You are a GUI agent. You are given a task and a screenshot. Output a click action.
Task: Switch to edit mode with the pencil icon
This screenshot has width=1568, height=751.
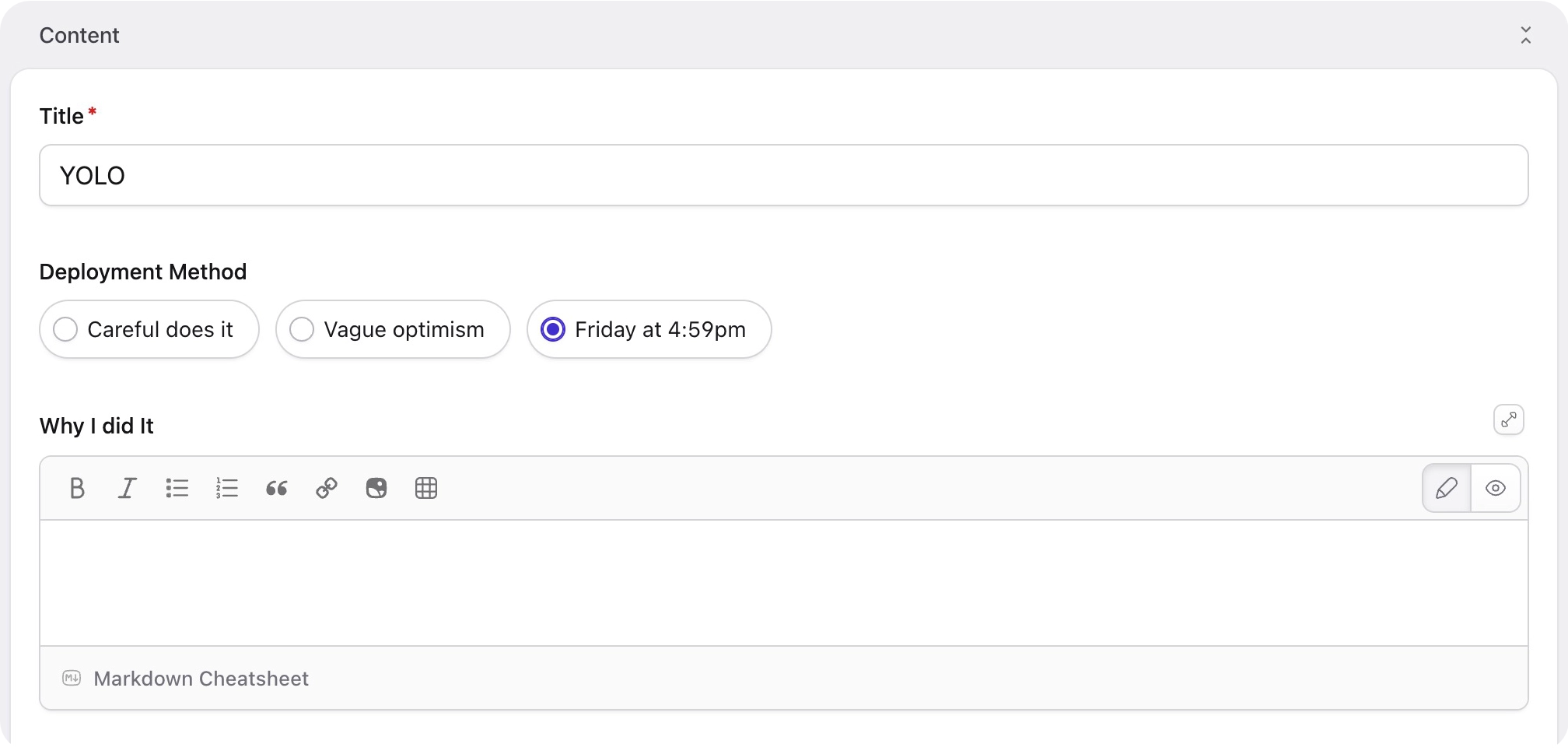1447,488
